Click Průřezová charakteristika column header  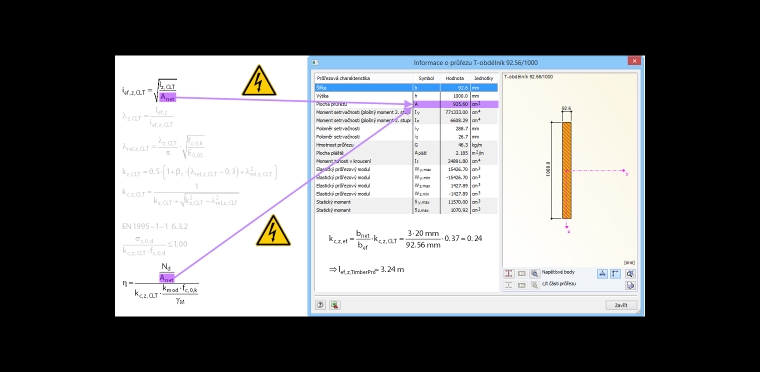click(364, 78)
